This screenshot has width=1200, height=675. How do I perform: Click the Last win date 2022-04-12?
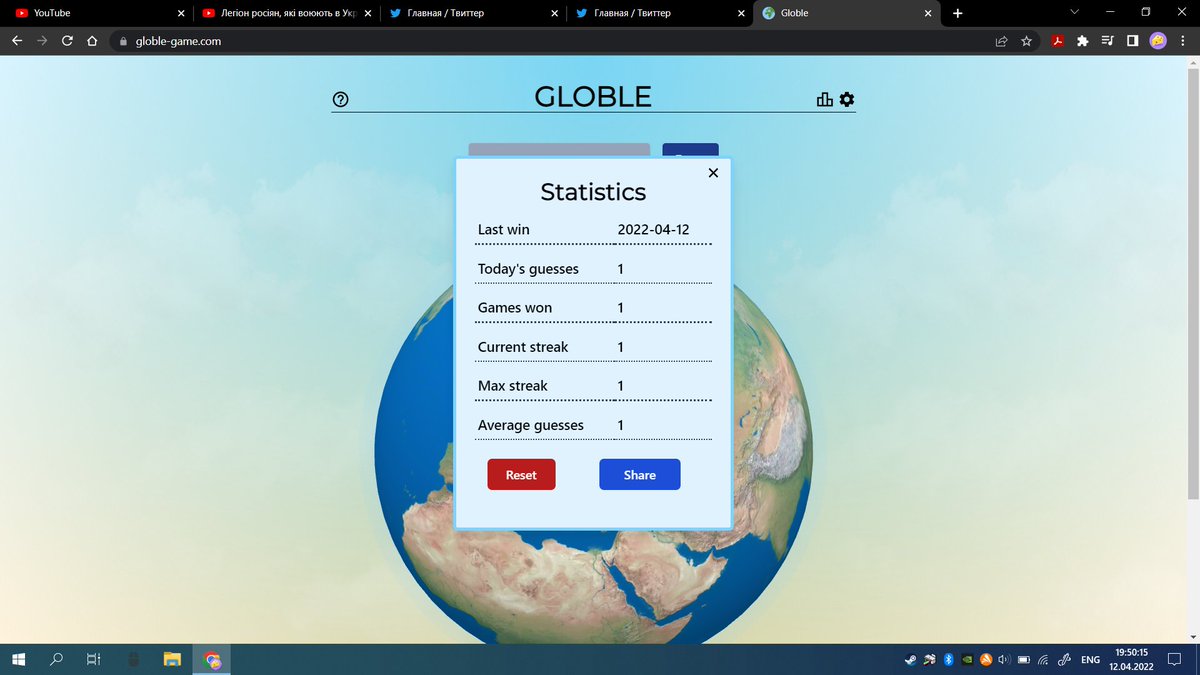[x=654, y=230]
